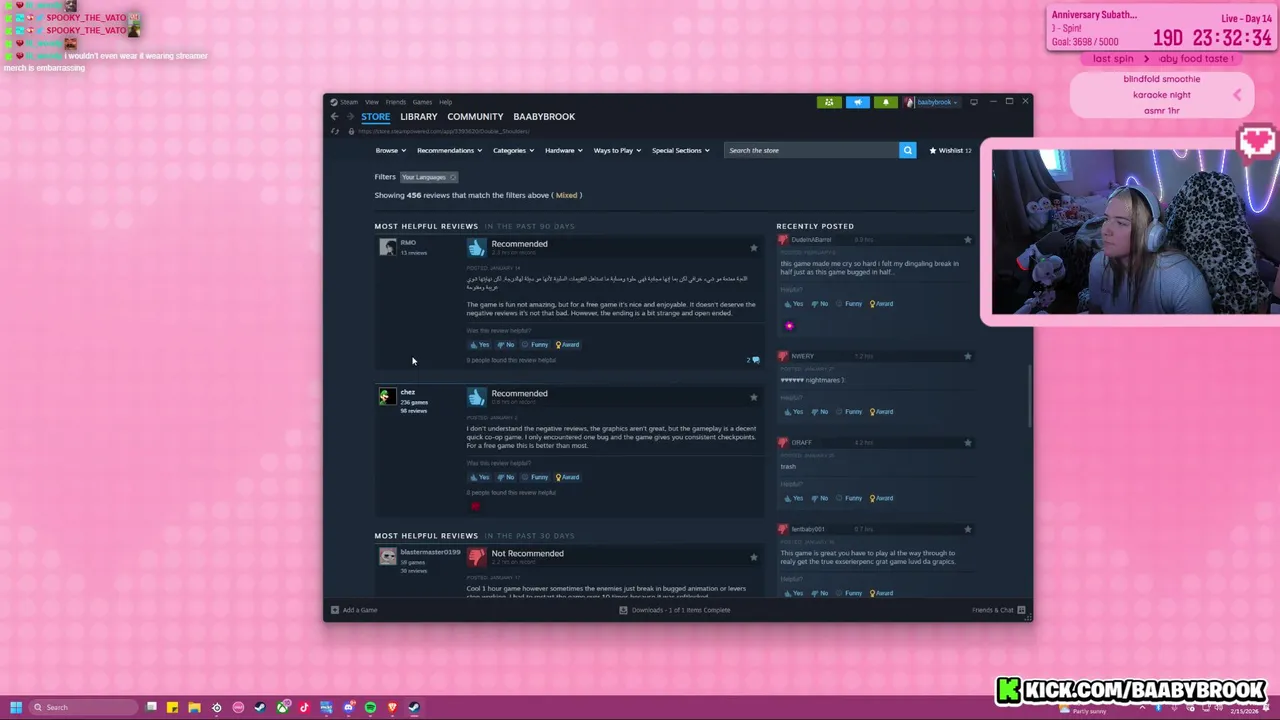This screenshot has width=1280, height=720.
Task: Award chez's review
Action: (567, 477)
